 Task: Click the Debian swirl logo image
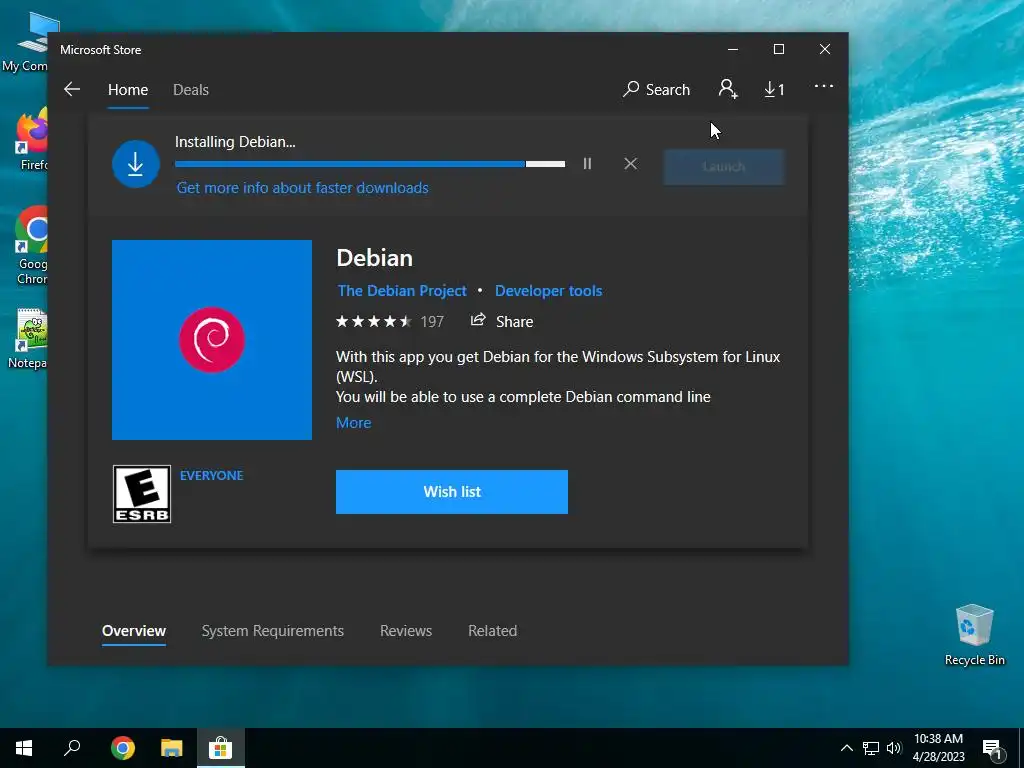point(212,340)
